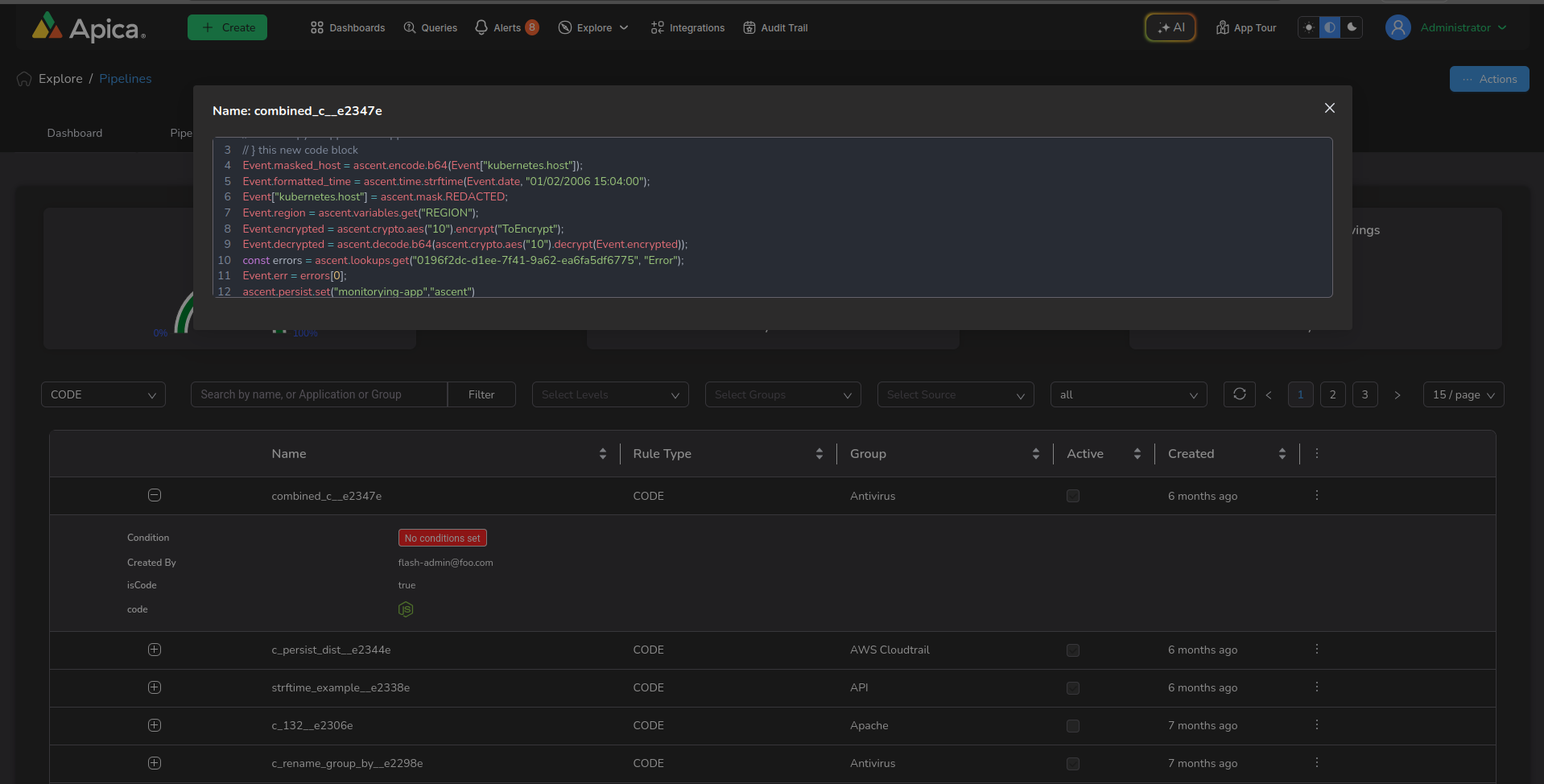Click the JS code icon in row details
Viewport: 1544px width, 784px height.
point(406,609)
